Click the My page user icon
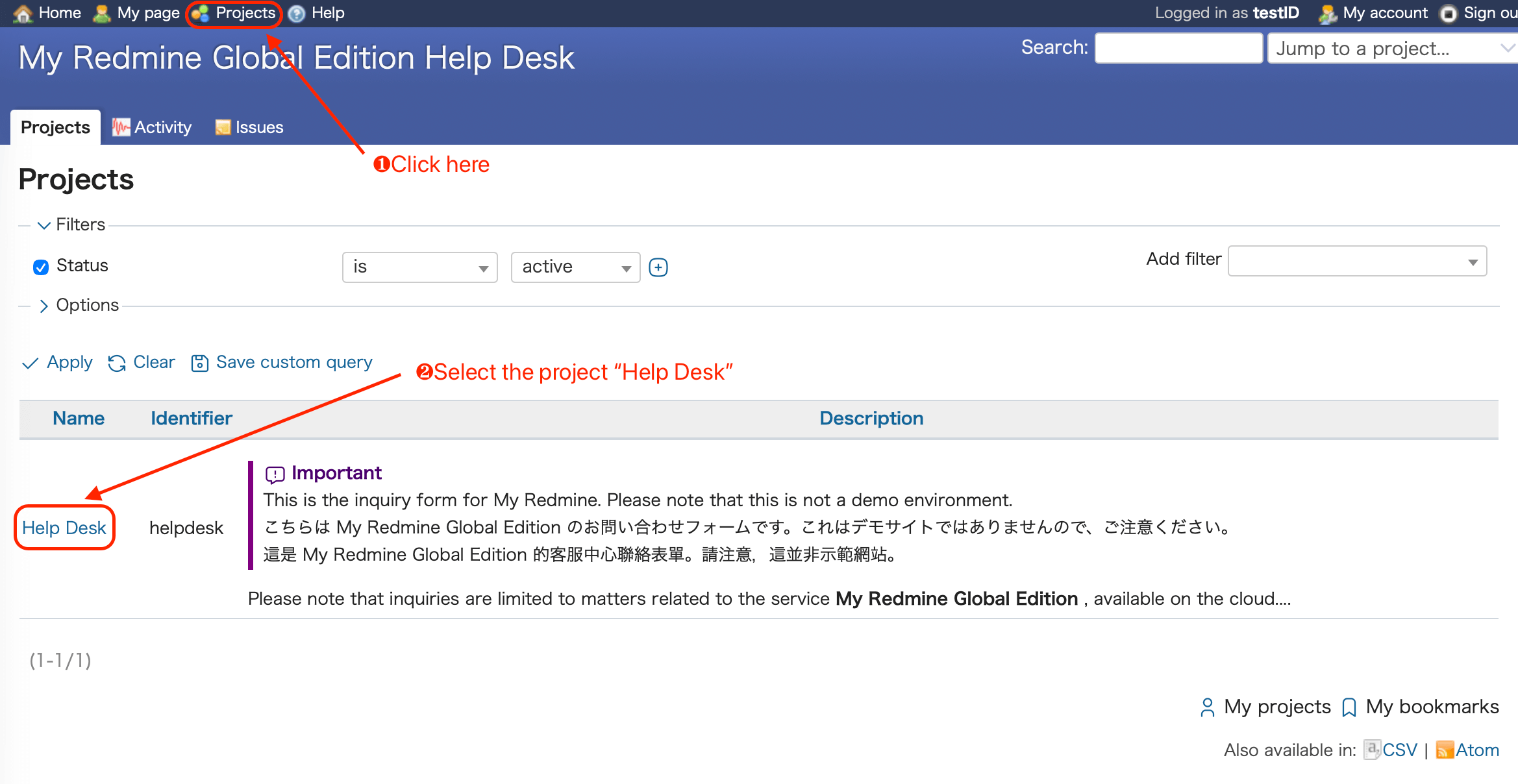 (102, 14)
